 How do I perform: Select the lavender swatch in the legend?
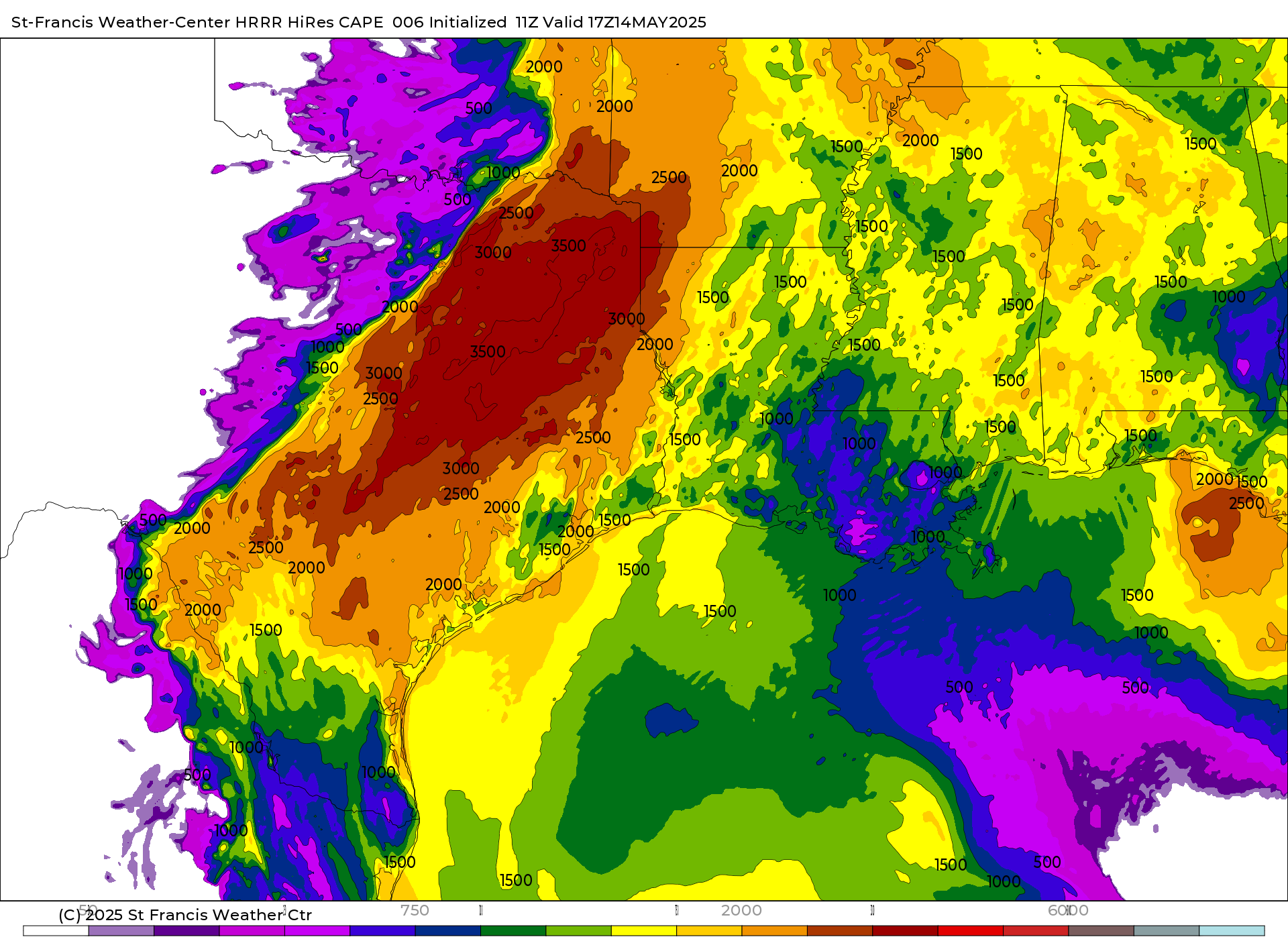click(x=121, y=931)
